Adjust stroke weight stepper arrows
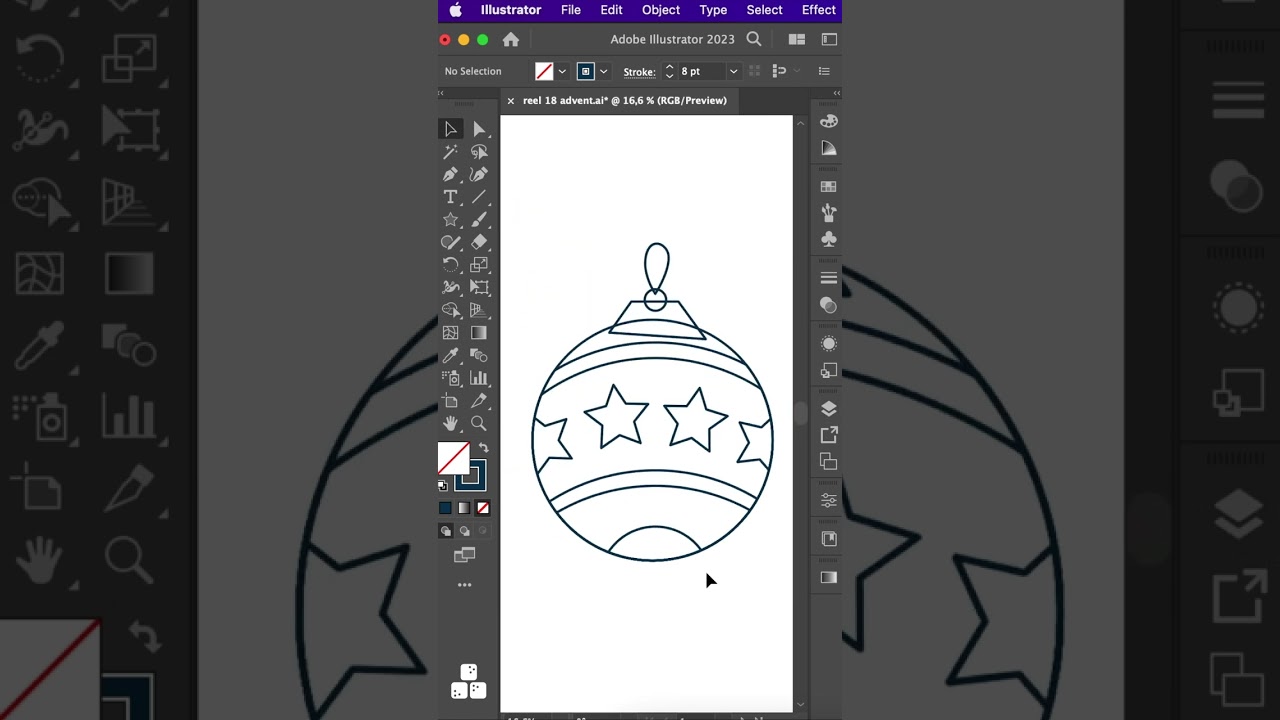1280x720 pixels. [x=669, y=71]
